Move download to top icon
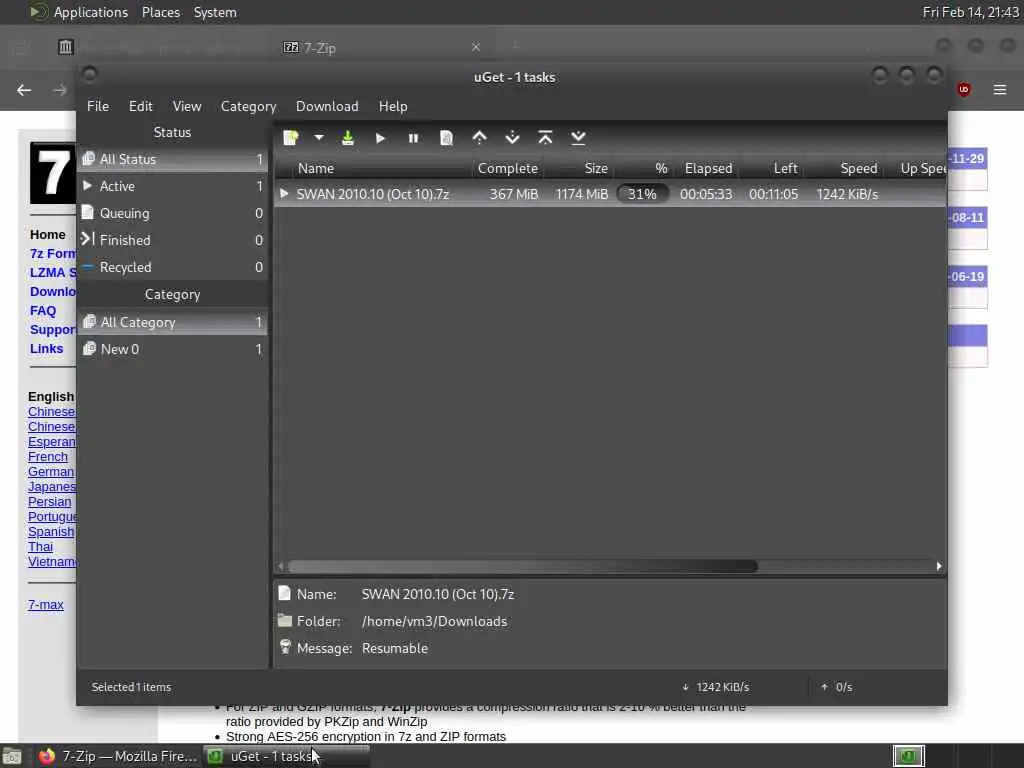The width and height of the screenshot is (1024, 768). (x=545, y=138)
